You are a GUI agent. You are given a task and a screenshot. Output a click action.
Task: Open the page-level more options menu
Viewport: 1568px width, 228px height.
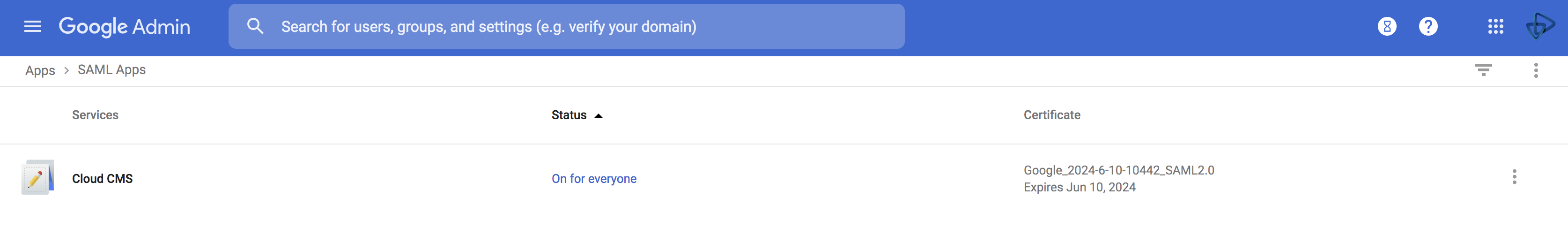tap(1535, 70)
